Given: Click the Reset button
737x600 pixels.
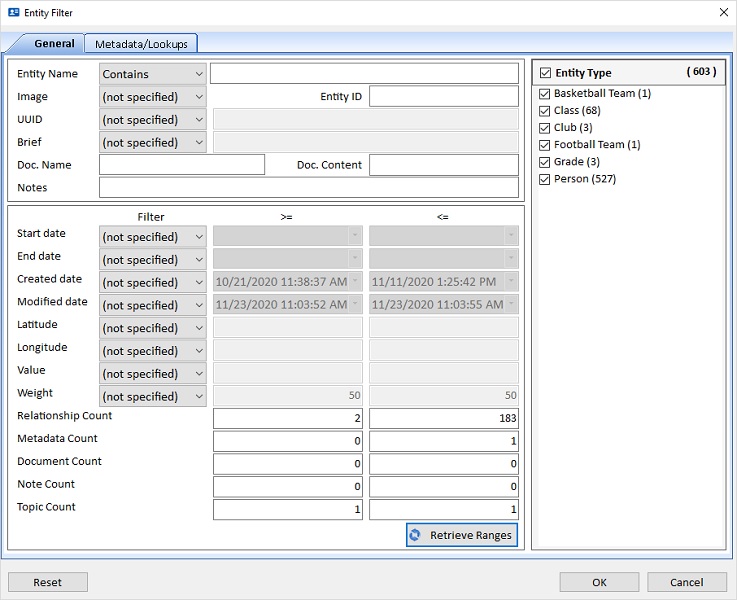Looking at the screenshot, I should click(x=47, y=582).
